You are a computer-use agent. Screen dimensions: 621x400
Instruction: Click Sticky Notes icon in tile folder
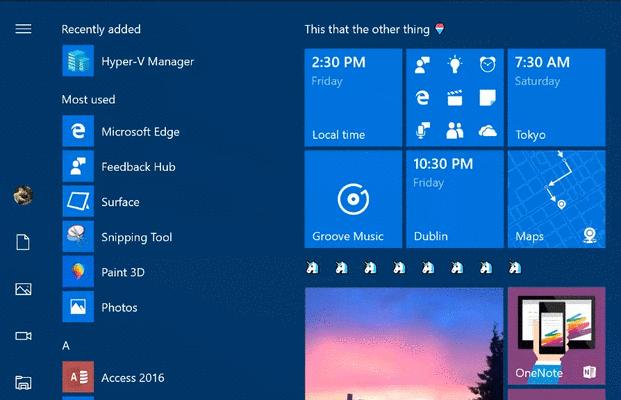[x=488, y=97]
